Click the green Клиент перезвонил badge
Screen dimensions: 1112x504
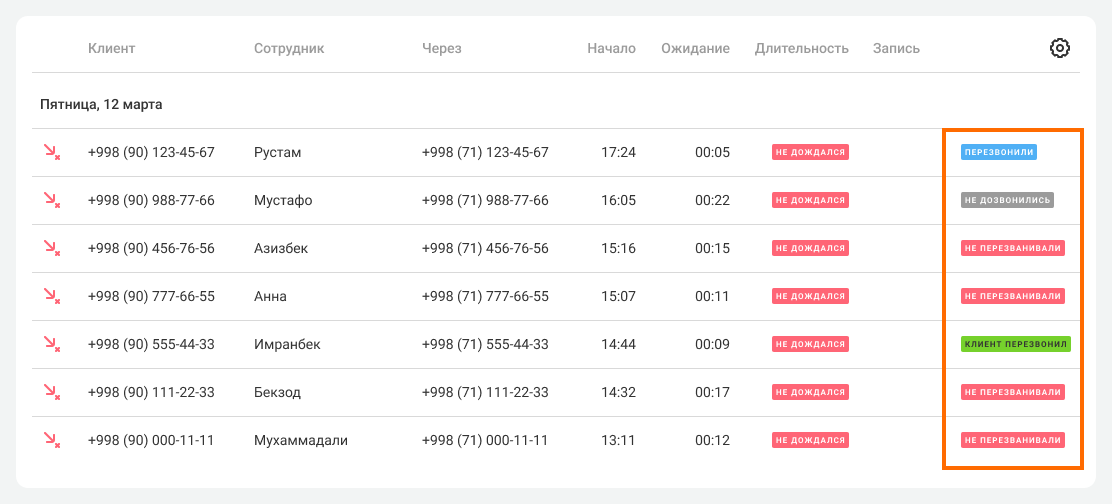point(1015,344)
